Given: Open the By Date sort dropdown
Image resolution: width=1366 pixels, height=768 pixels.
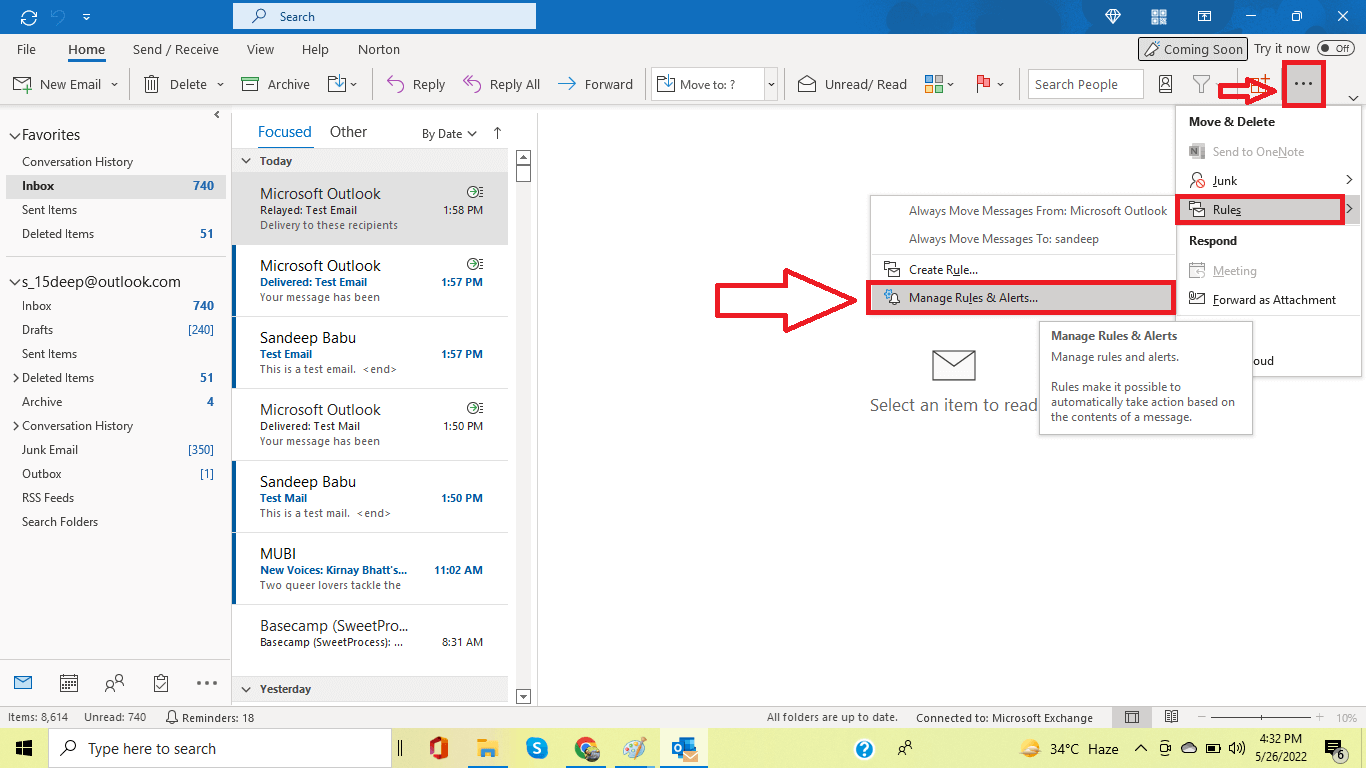Looking at the screenshot, I should [446, 132].
